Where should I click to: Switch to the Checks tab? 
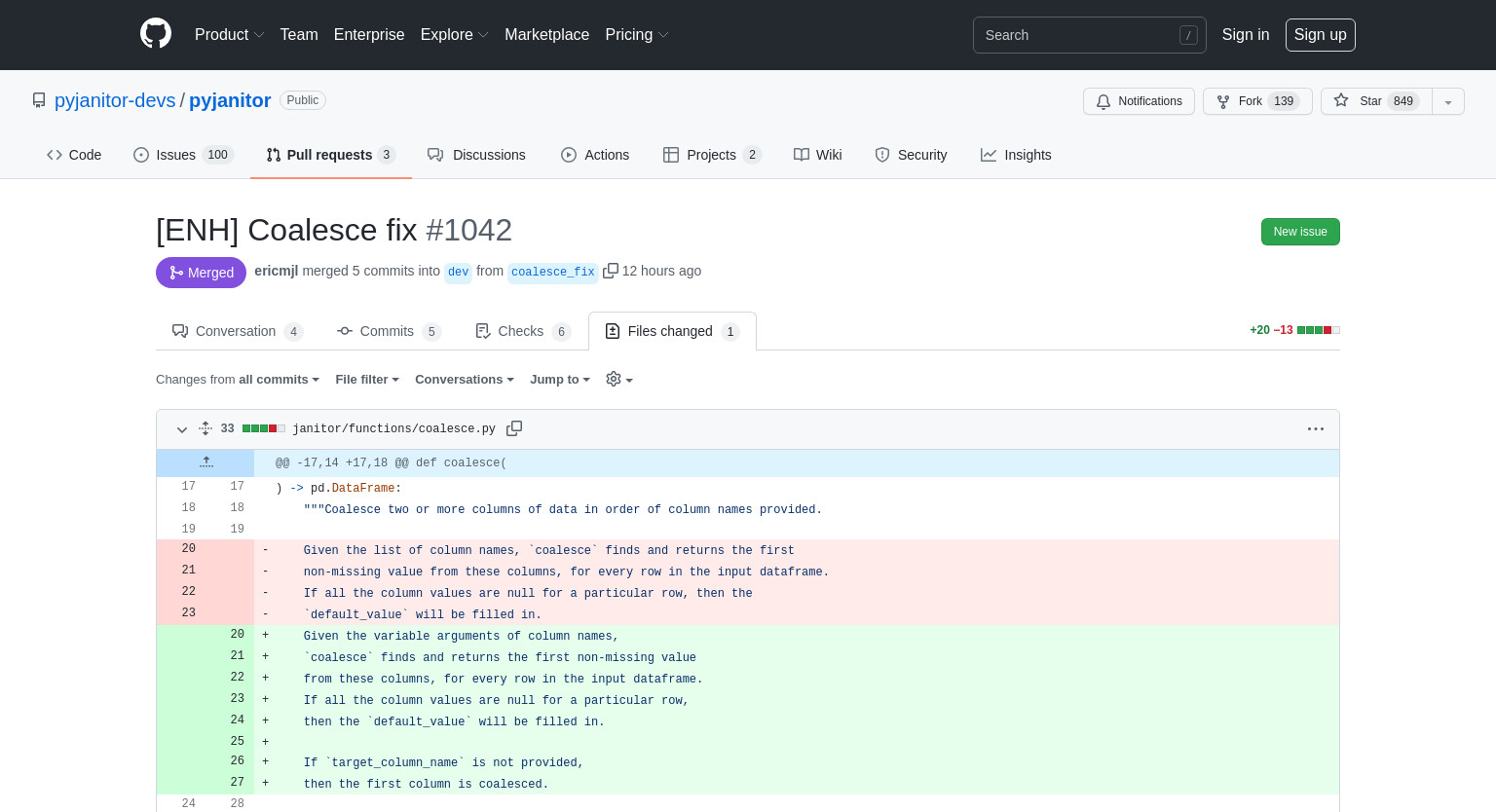tap(523, 331)
